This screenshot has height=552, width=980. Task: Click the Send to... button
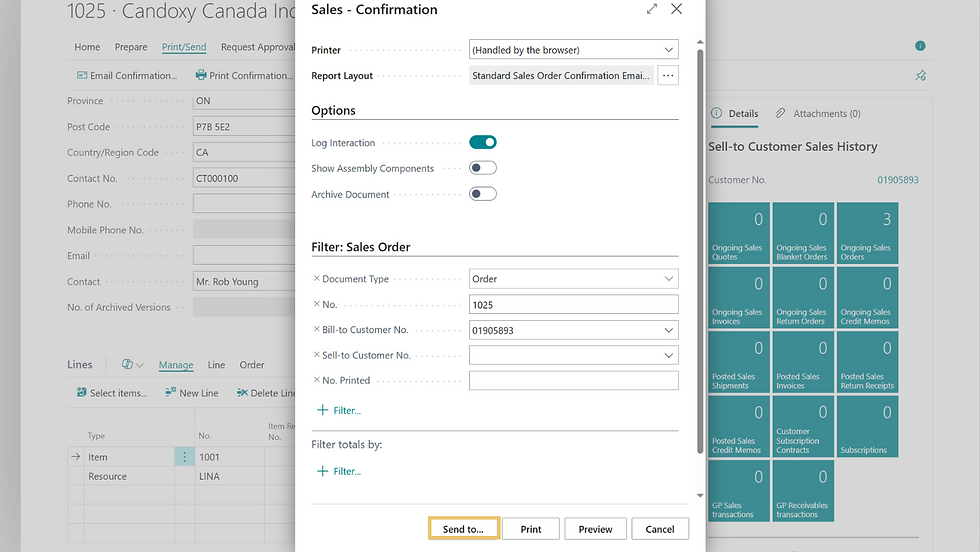(463, 529)
